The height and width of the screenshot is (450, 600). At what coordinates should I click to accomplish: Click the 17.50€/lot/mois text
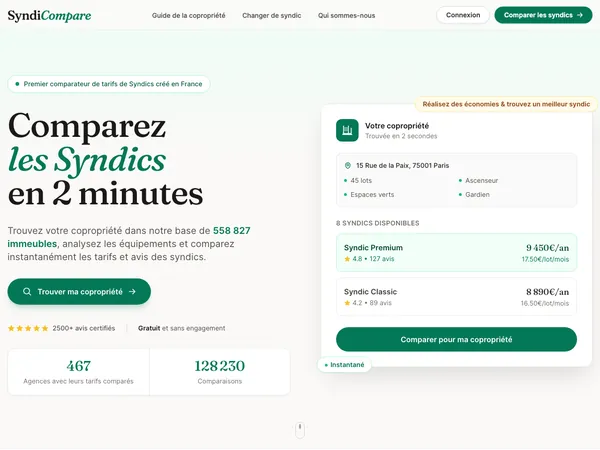point(545,259)
